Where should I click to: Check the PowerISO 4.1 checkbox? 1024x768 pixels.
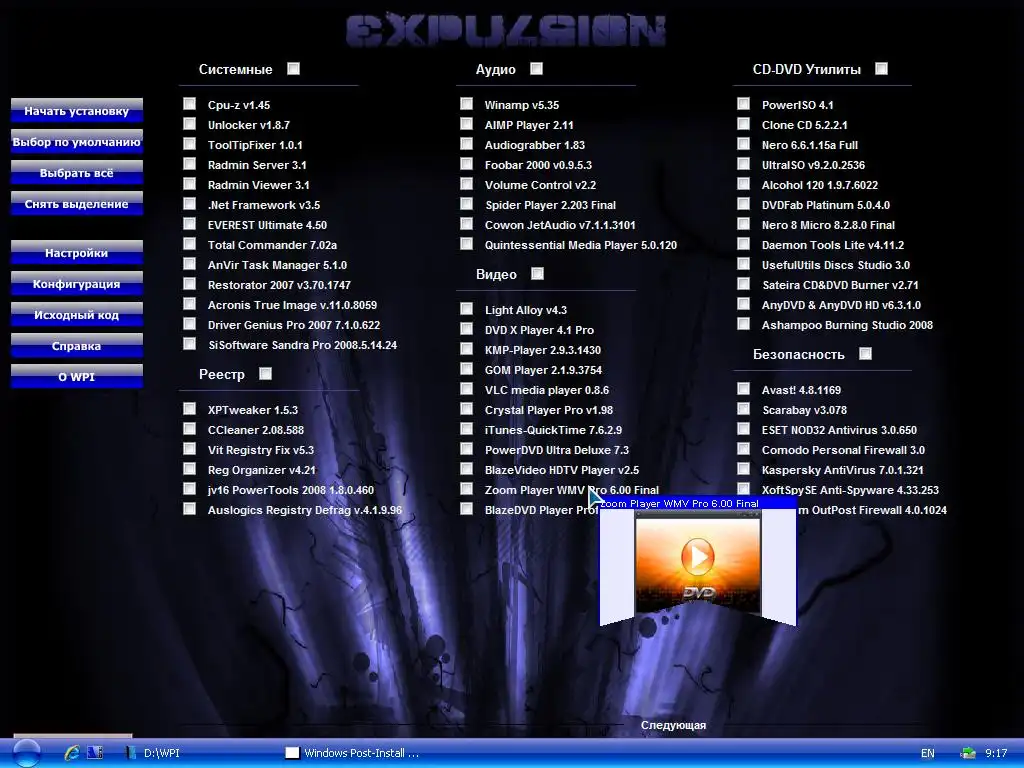(x=743, y=104)
